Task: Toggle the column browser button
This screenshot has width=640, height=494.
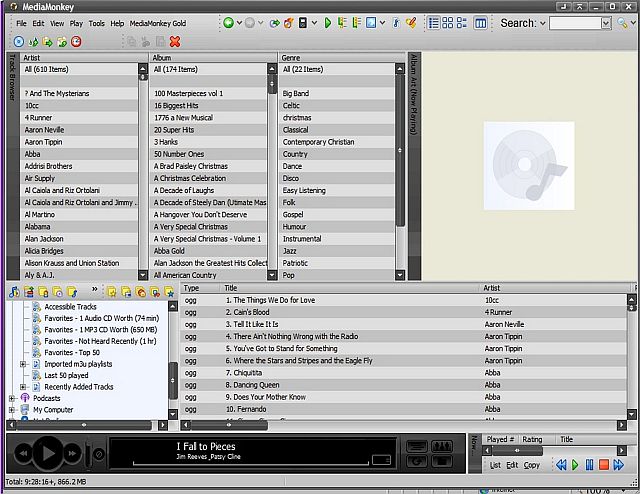Action: 480,23
